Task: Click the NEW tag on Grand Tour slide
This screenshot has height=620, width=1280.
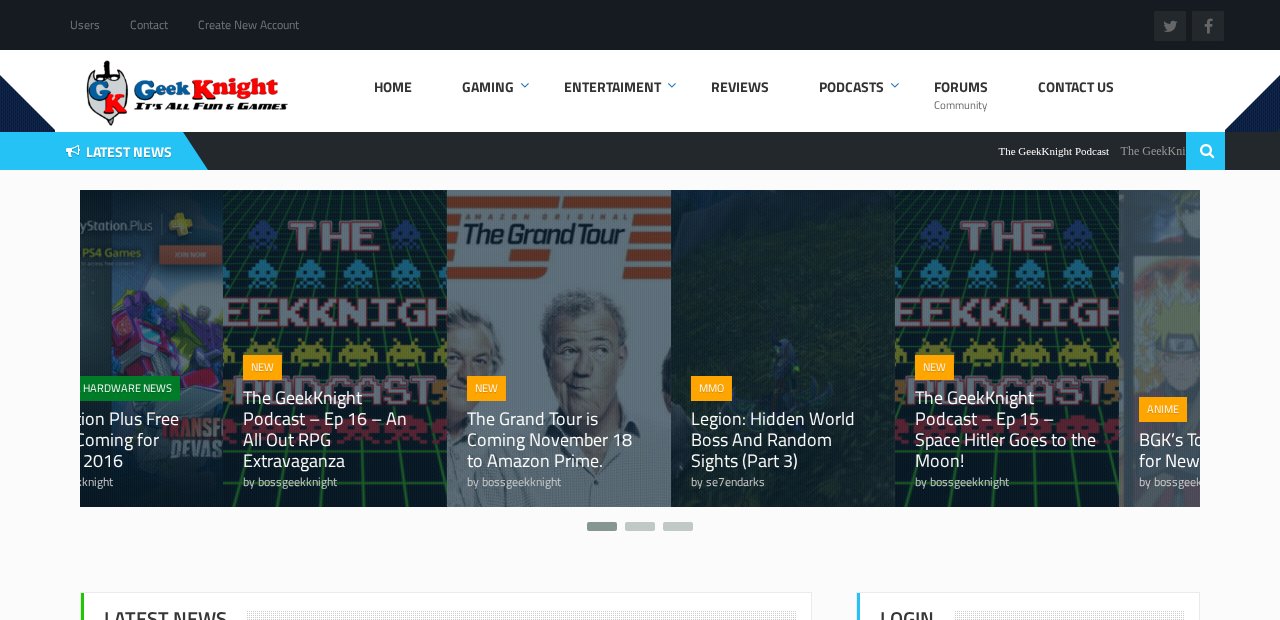Action: tap(486, 388)
